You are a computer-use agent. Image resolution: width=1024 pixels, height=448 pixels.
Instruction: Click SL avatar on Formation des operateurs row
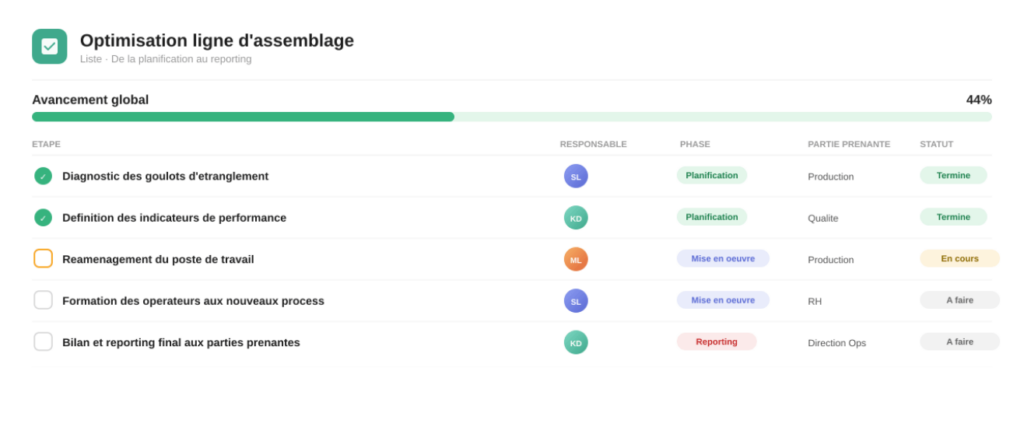pyautogui.click(x=576, y=301)
